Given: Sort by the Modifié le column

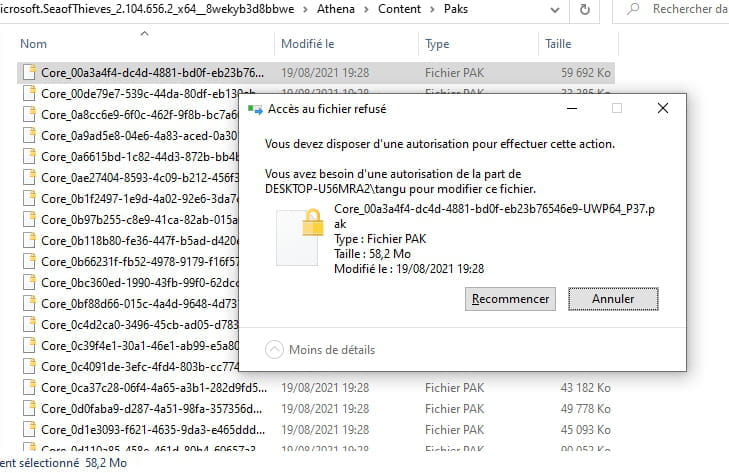Looking at the screenshot, I should pyautogui.click(x=308, y=44).
